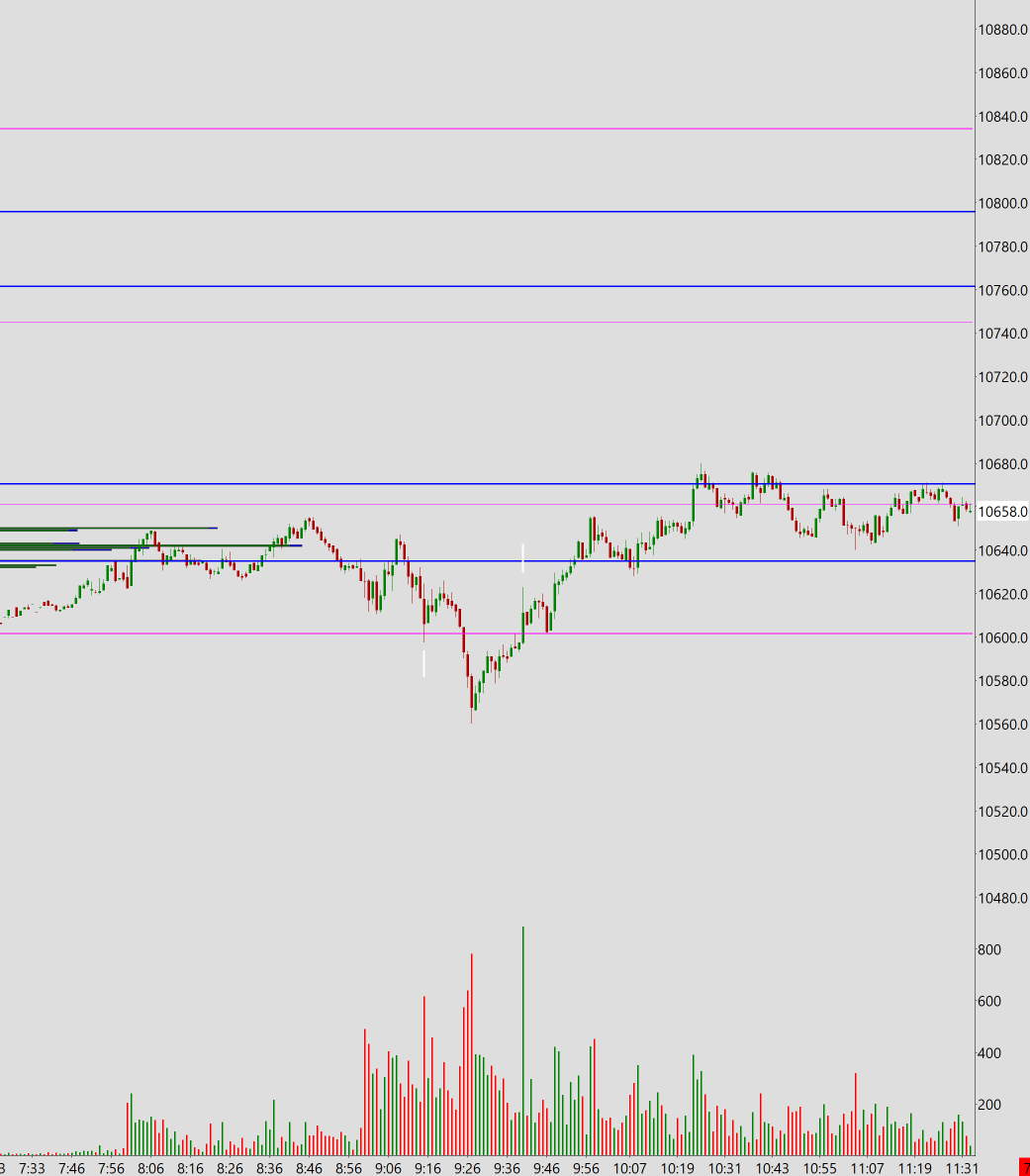The image size is (1030, 1176).
Task: Click the 10780.0 price axis label
Action: (1003, 246)
